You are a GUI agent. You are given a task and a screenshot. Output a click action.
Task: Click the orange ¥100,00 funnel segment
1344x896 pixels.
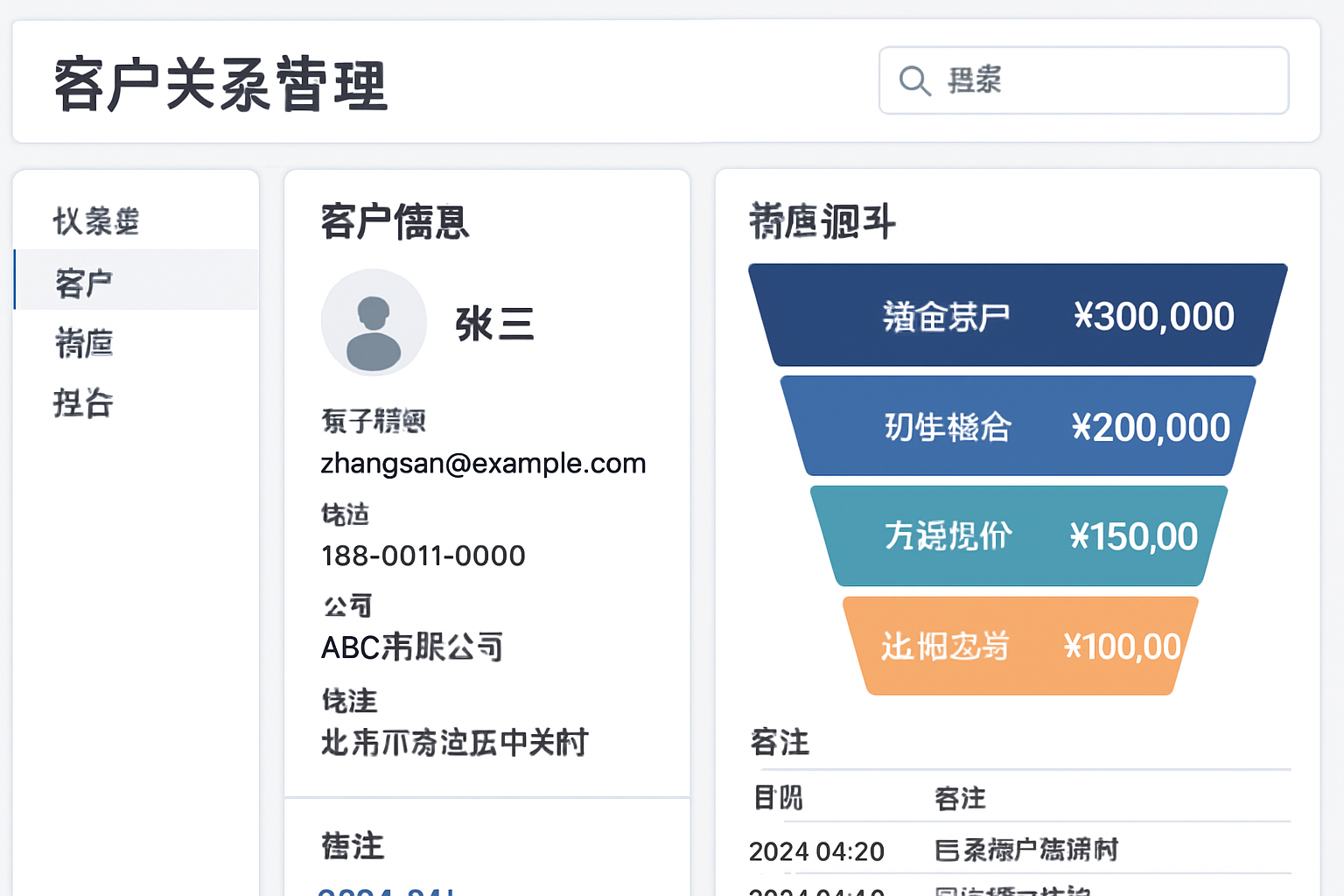point(1018,646)
